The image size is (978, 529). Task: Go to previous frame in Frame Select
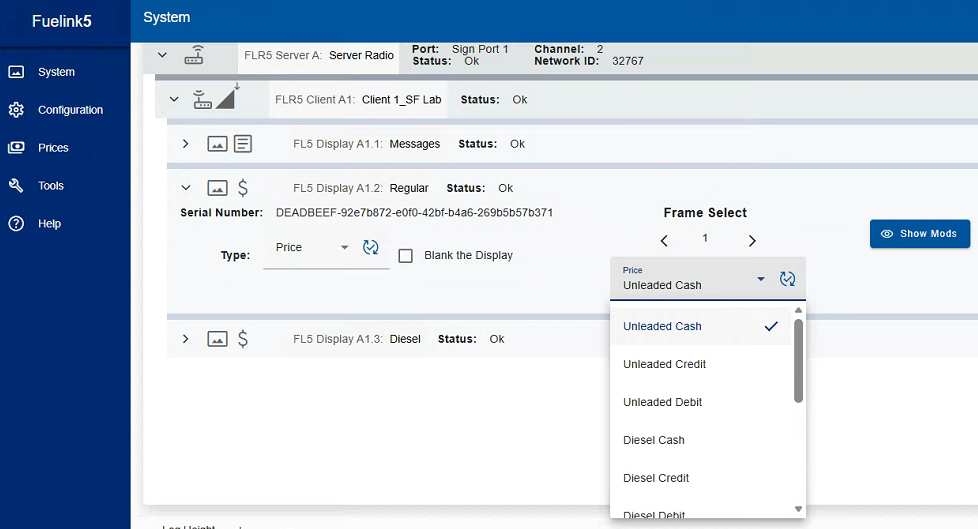663,240
